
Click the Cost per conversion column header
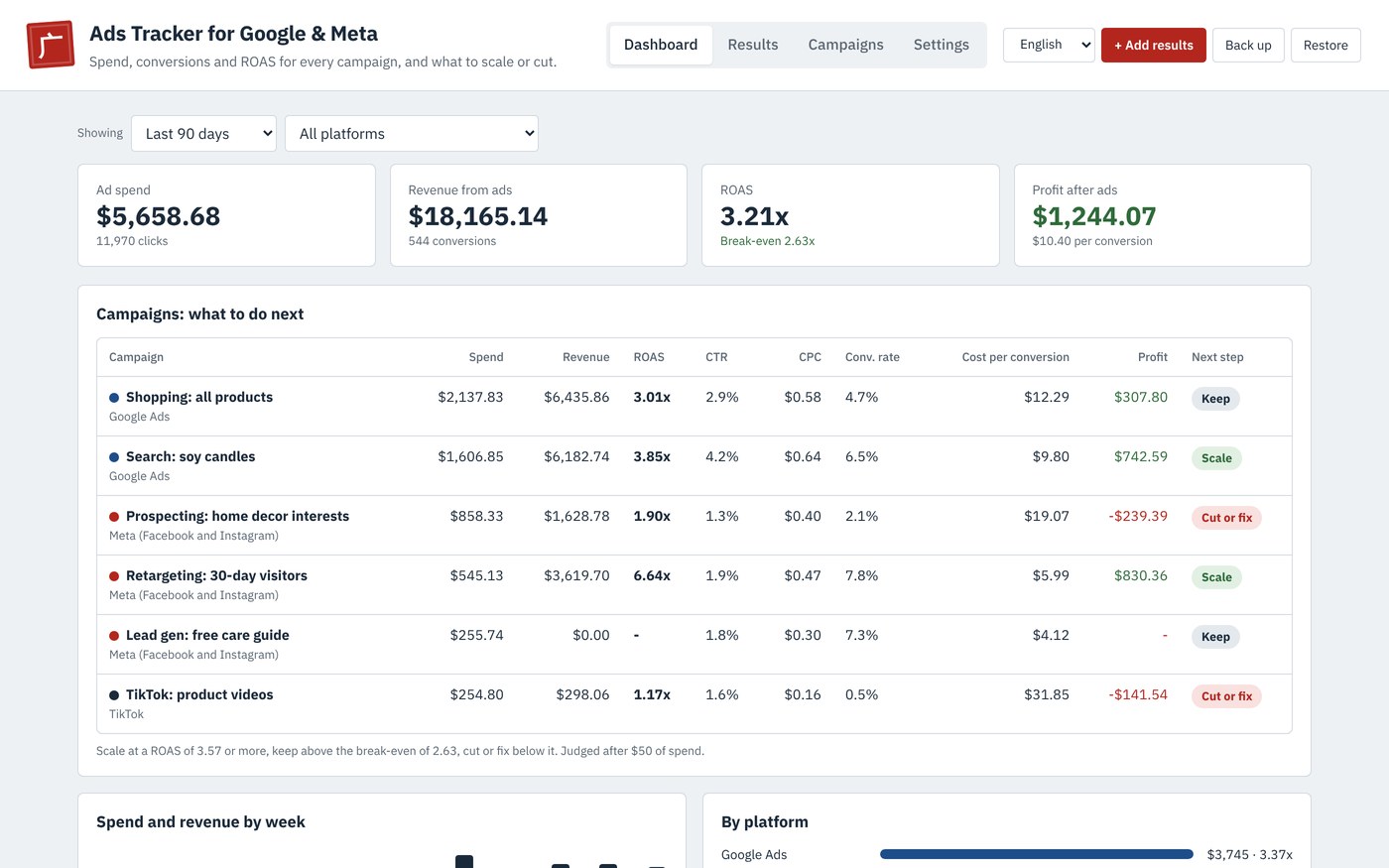pos(1015,357)
